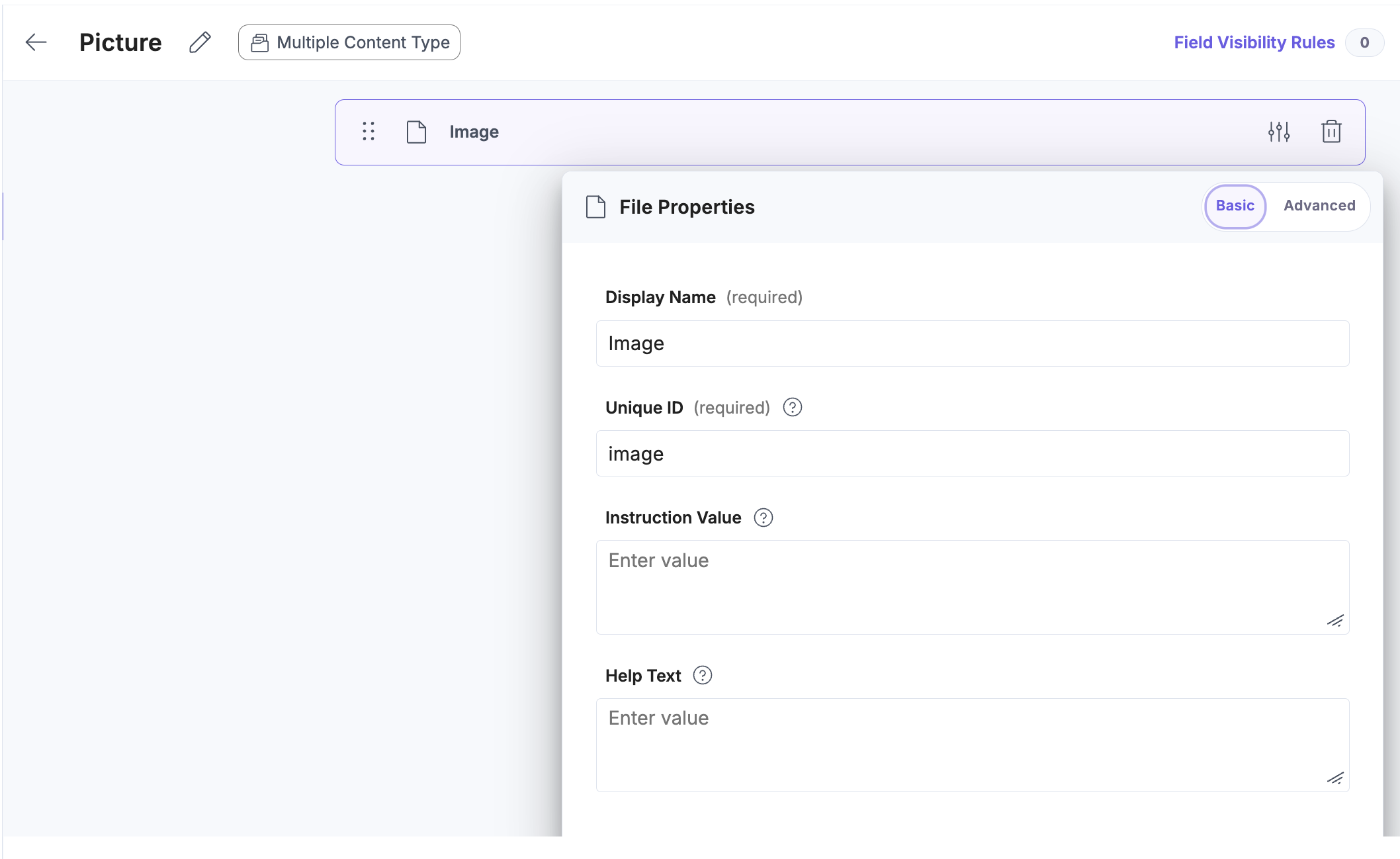Click the Display Name label
The image size is (1400, 859).
[x=660, y=297]
